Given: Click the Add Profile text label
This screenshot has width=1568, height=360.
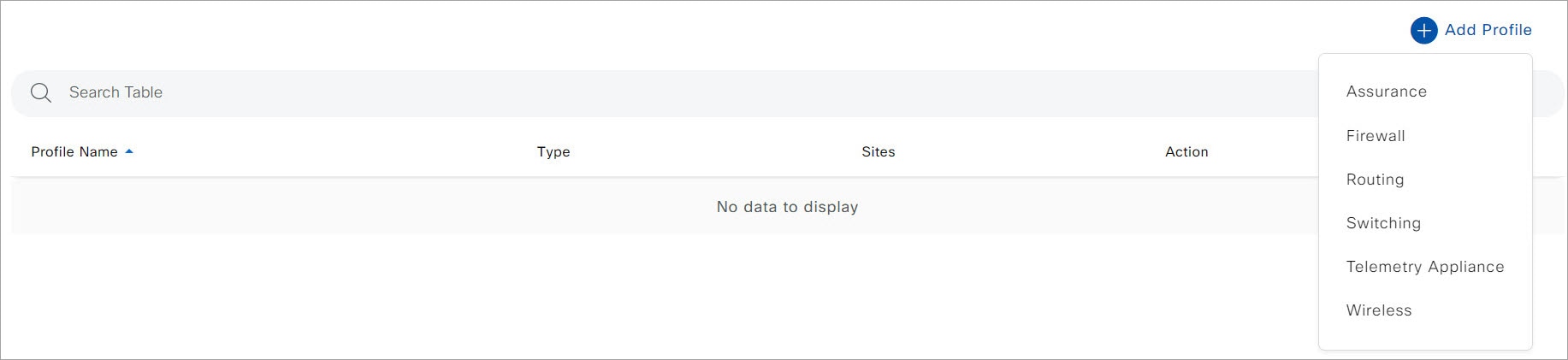Looking at the screenshot, I should (1488, 30).
